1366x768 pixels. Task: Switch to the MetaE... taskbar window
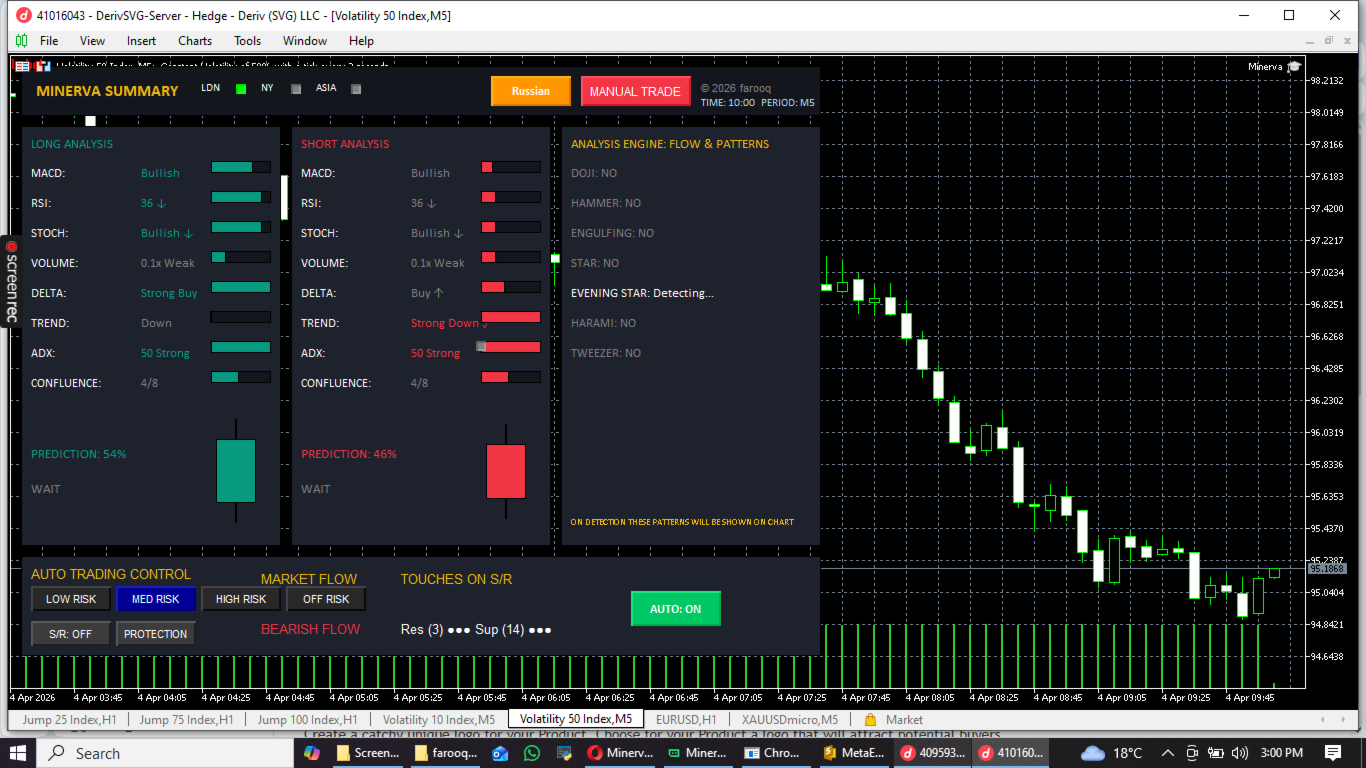(854, 753)
